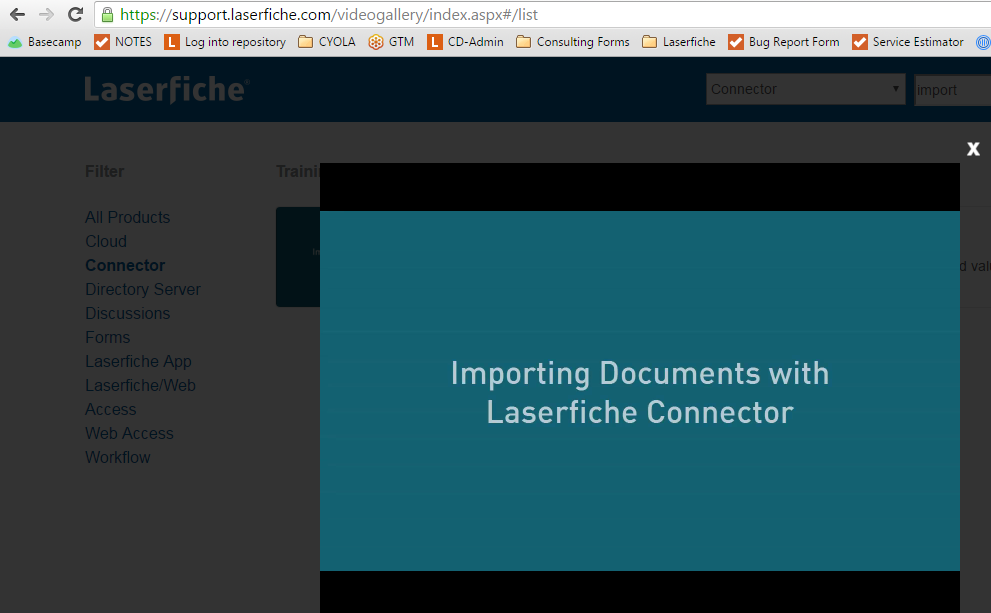Screen dimensions: 991x613
Task: Open the Consulting Forms bookmarks folder
Action: point(573,42)
